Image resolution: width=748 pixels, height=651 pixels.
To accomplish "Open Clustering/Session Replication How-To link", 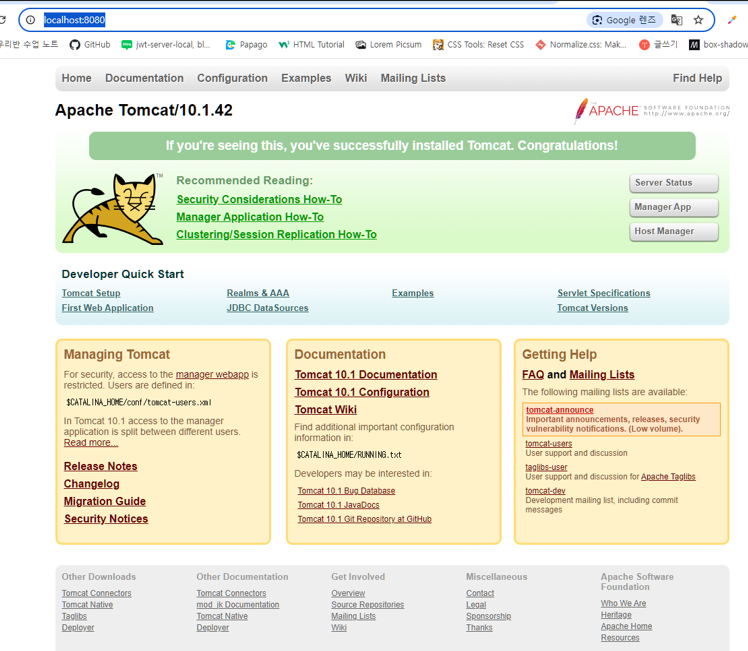I will (x=277, y=235).
